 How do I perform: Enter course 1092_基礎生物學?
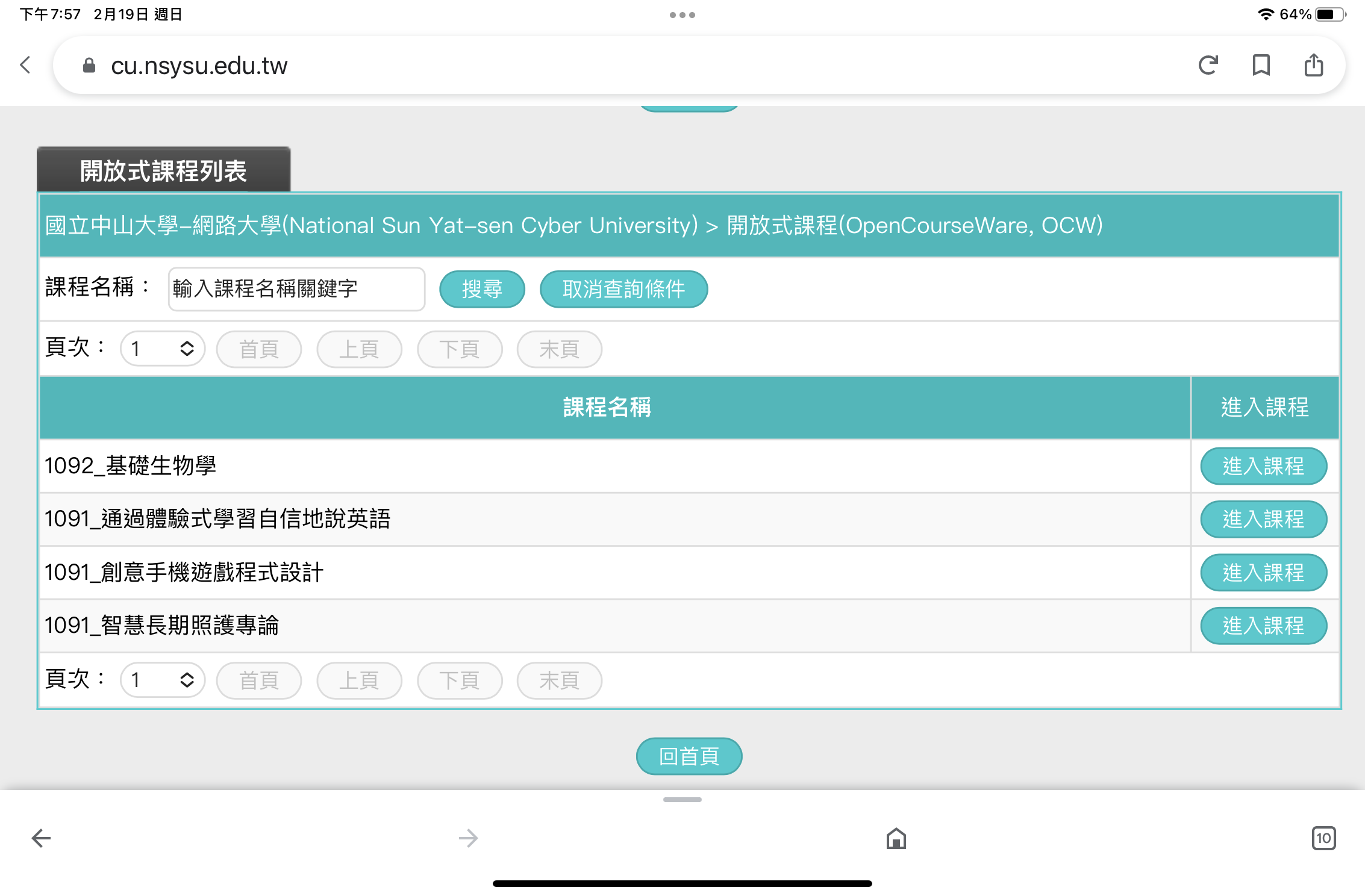pos(1263,466)
